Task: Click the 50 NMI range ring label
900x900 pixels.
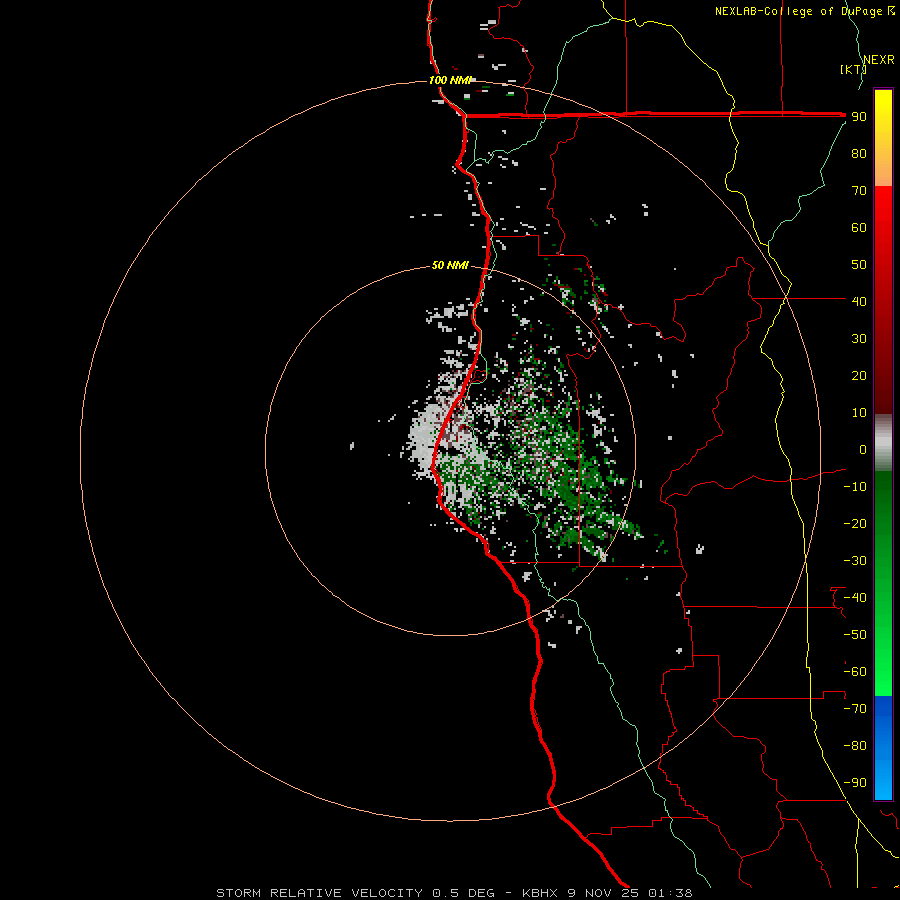Action: tap(450, 265)
